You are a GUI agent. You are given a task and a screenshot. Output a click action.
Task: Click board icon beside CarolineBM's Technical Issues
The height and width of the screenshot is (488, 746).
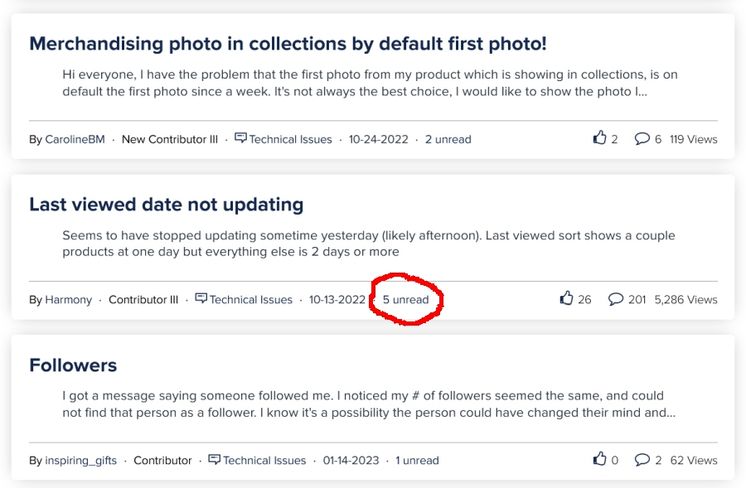pos(241,138)
